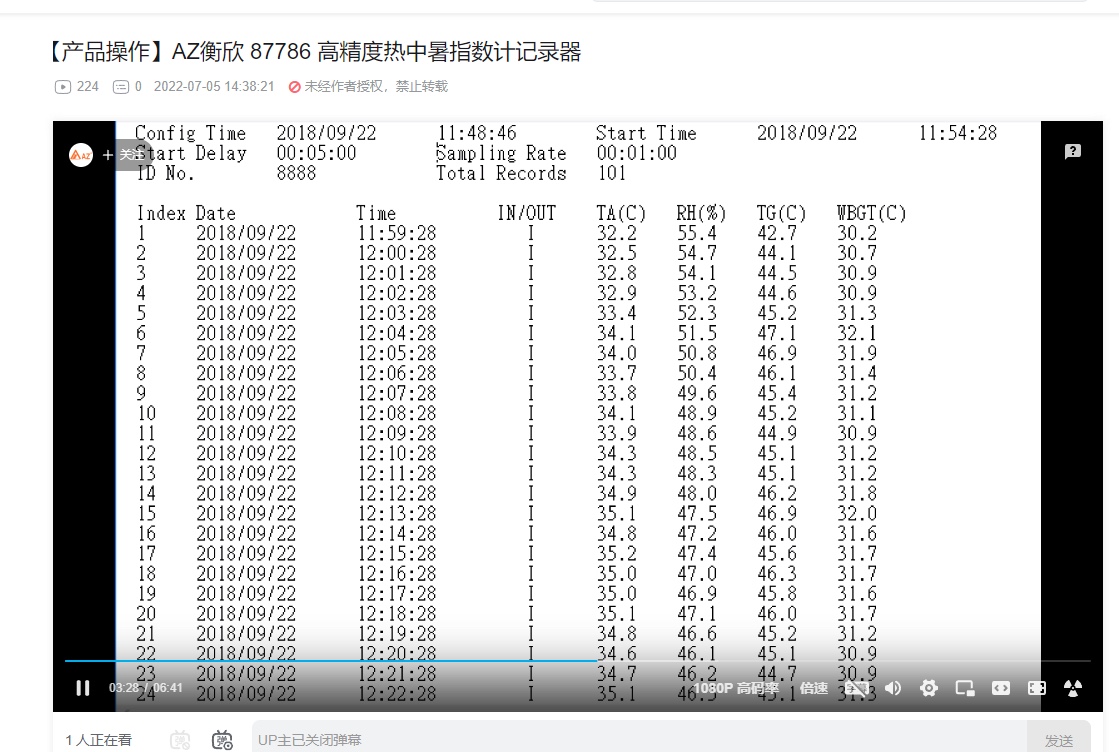Click TA value 35.2 in row 17
This screenshot has height=752, width=1119.
617,553
